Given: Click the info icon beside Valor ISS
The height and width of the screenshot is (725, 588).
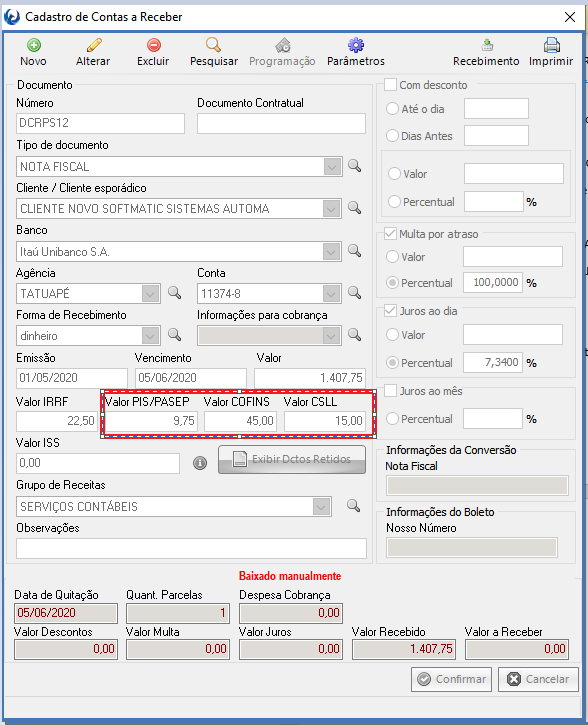Looking at the screenshot, I should tap(200, 463).
